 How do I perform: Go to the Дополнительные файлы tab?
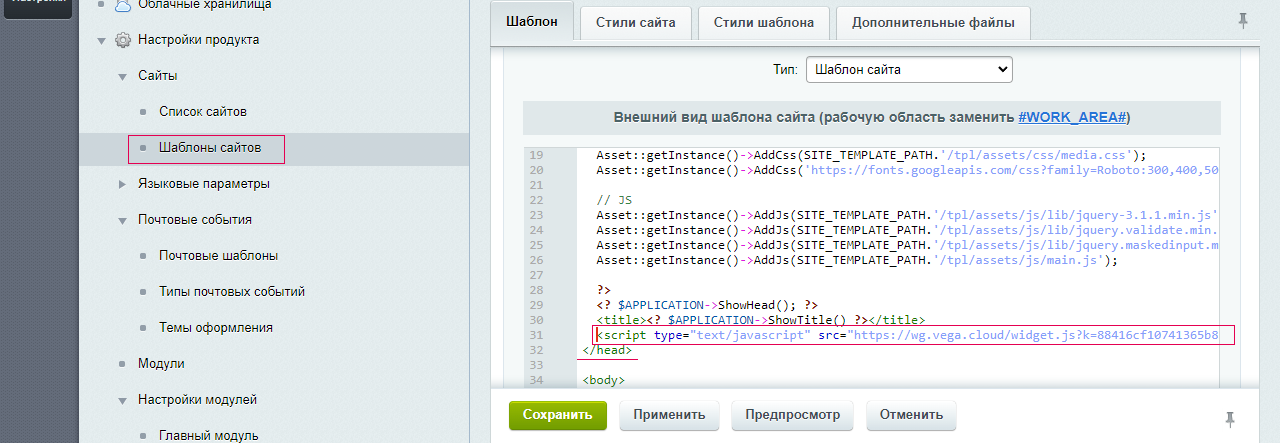point(933,22)
